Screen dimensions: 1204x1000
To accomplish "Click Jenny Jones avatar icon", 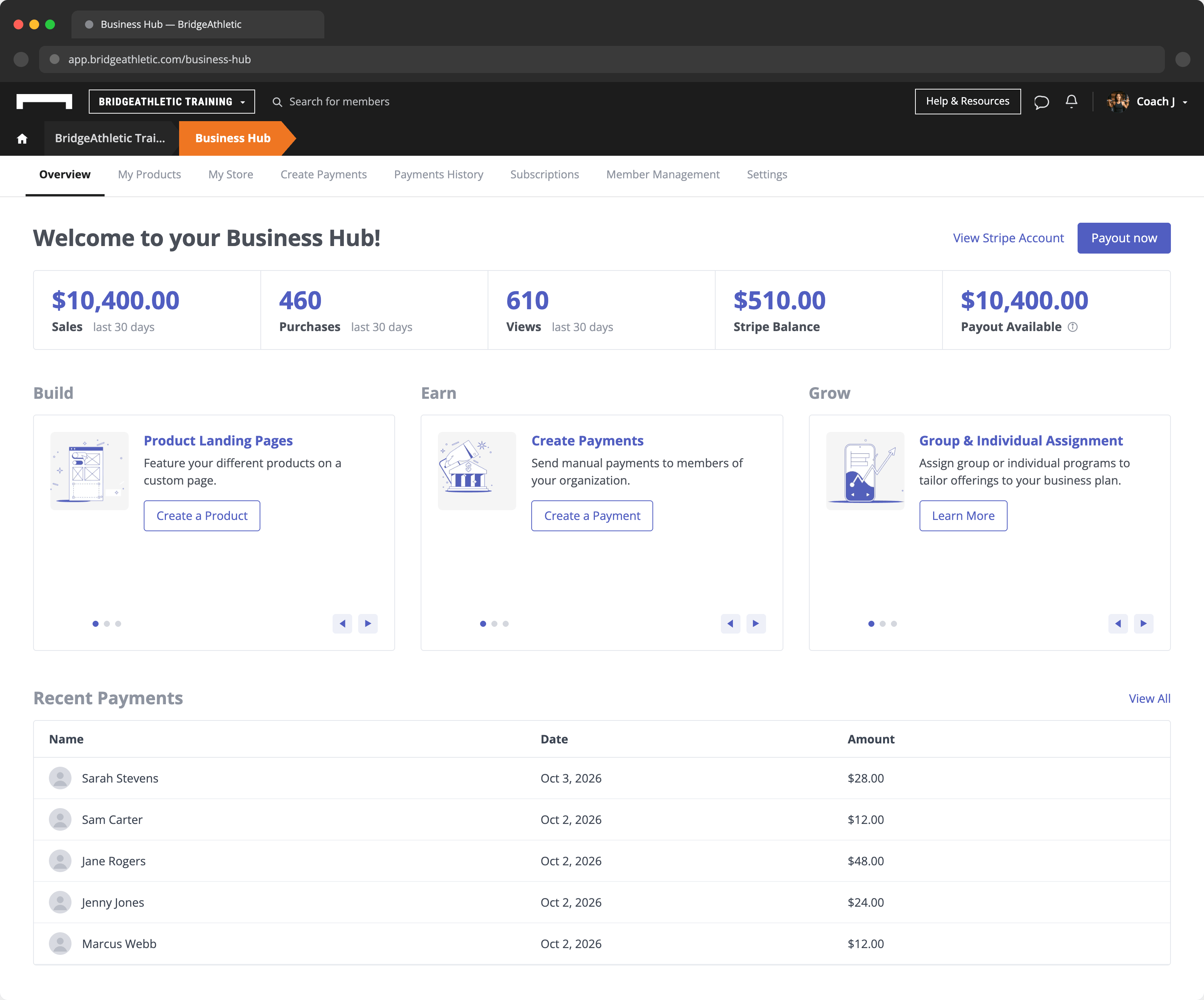I will [x=60, y=902].
